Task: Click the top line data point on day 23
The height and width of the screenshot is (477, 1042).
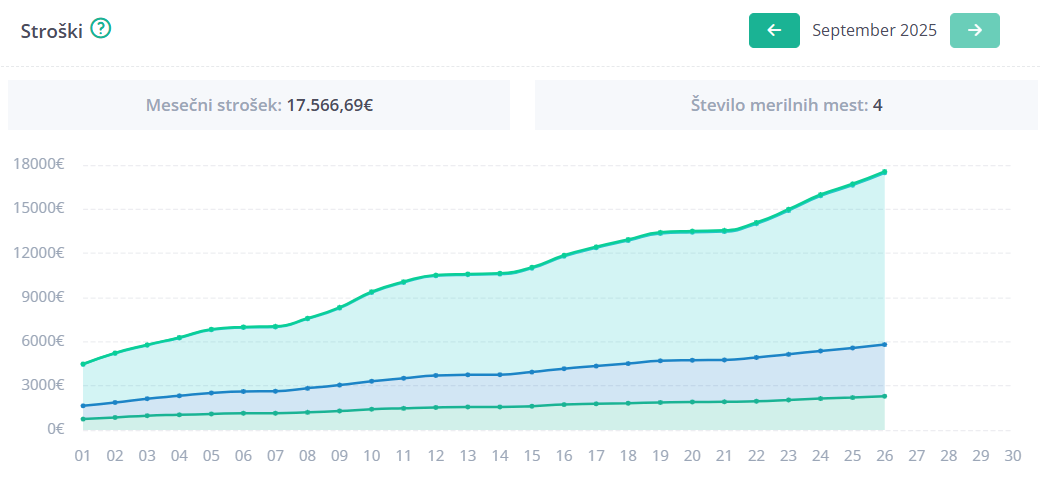Action: (788, 210)
